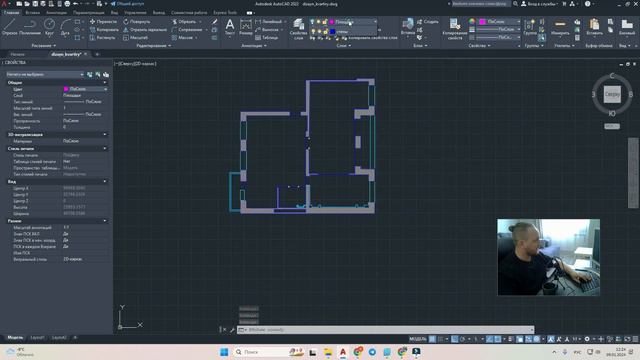Collapse the Стиль печати section

(x=105, y=149)
